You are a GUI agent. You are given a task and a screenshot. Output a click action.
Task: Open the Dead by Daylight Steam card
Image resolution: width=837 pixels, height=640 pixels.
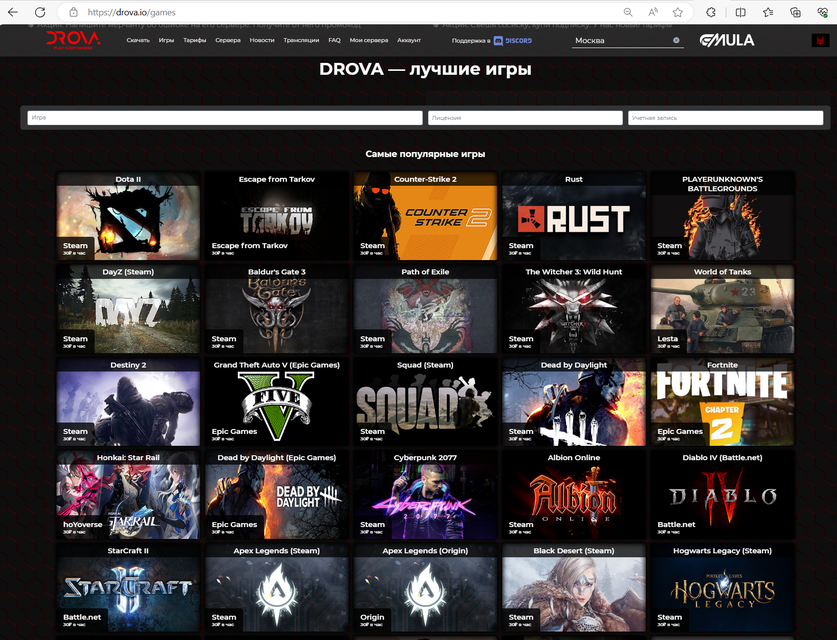(574, 401)
